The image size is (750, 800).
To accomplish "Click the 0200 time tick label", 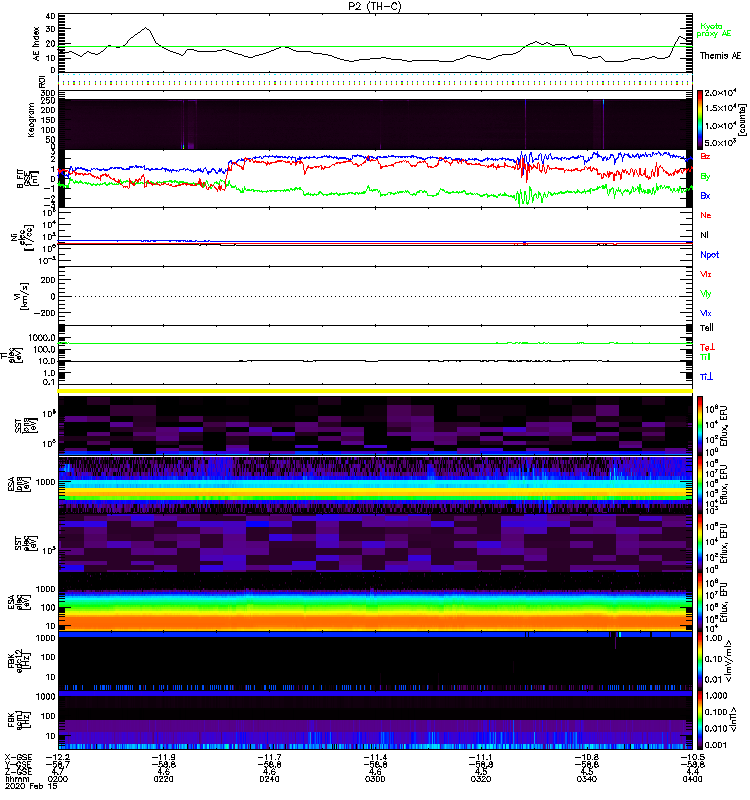I will [58, 779].
